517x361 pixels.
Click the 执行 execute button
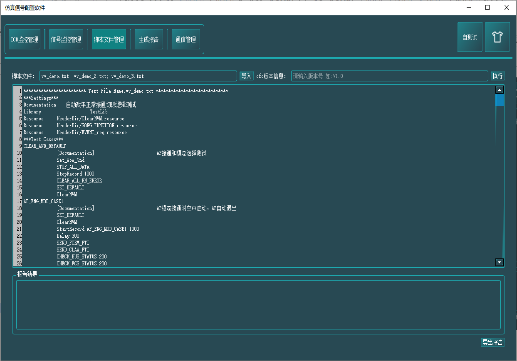click(x=497, y=76)
